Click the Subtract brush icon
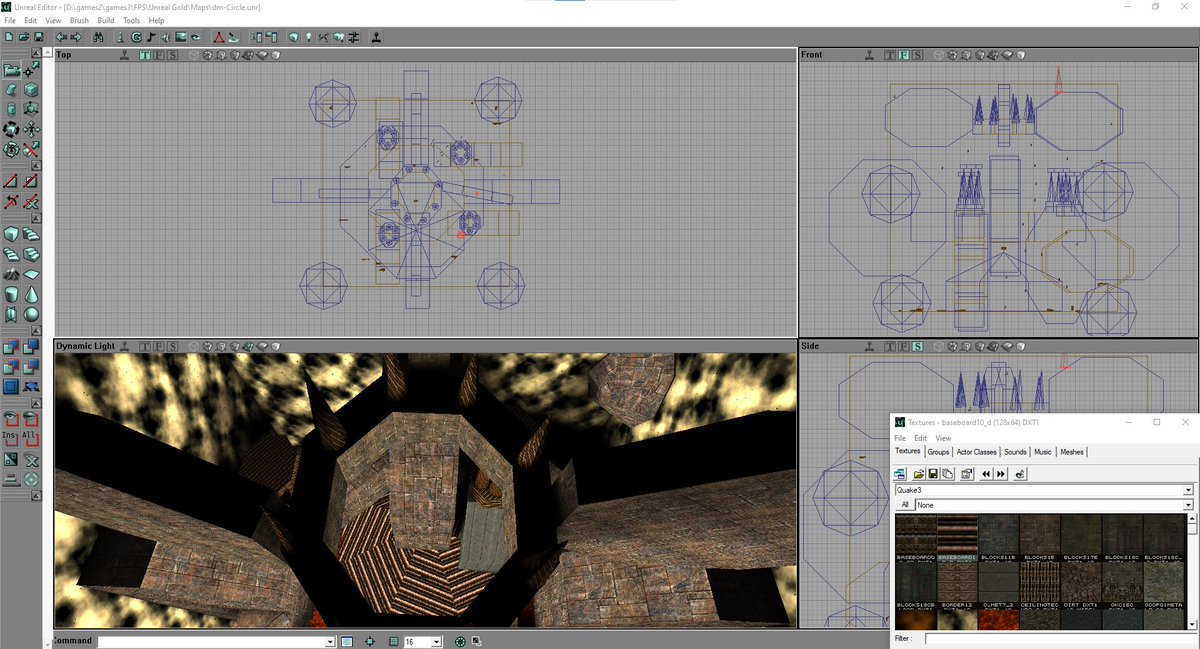 31,347
